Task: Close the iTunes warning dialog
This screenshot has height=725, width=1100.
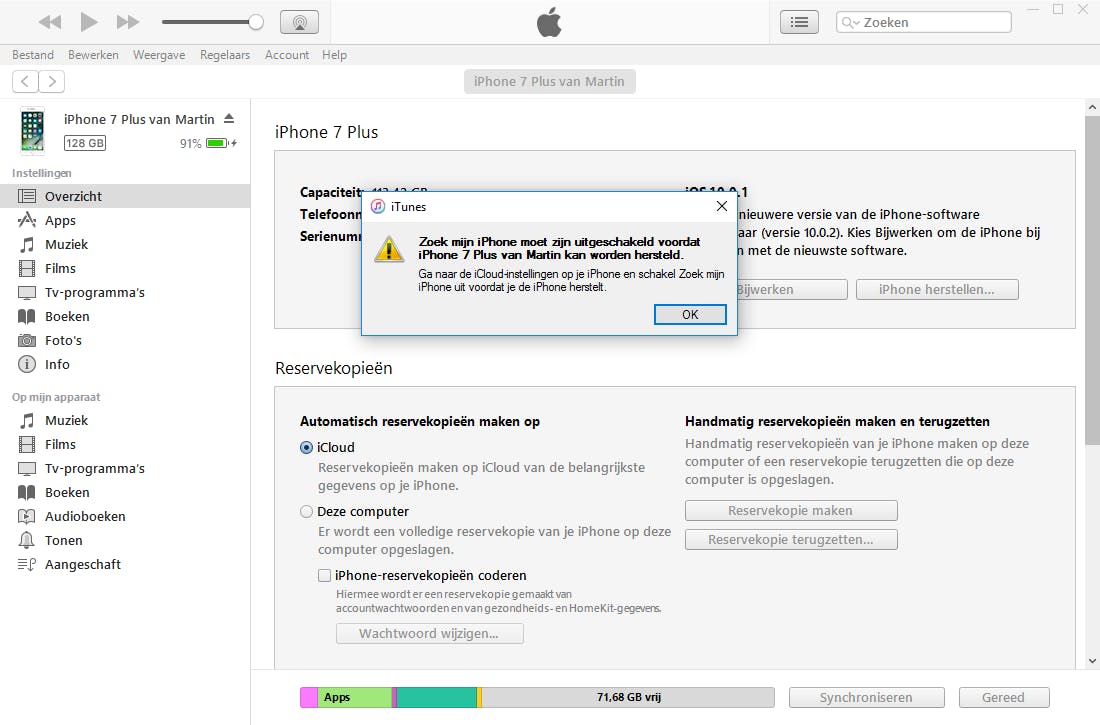Action: click(x=722, y=206)
